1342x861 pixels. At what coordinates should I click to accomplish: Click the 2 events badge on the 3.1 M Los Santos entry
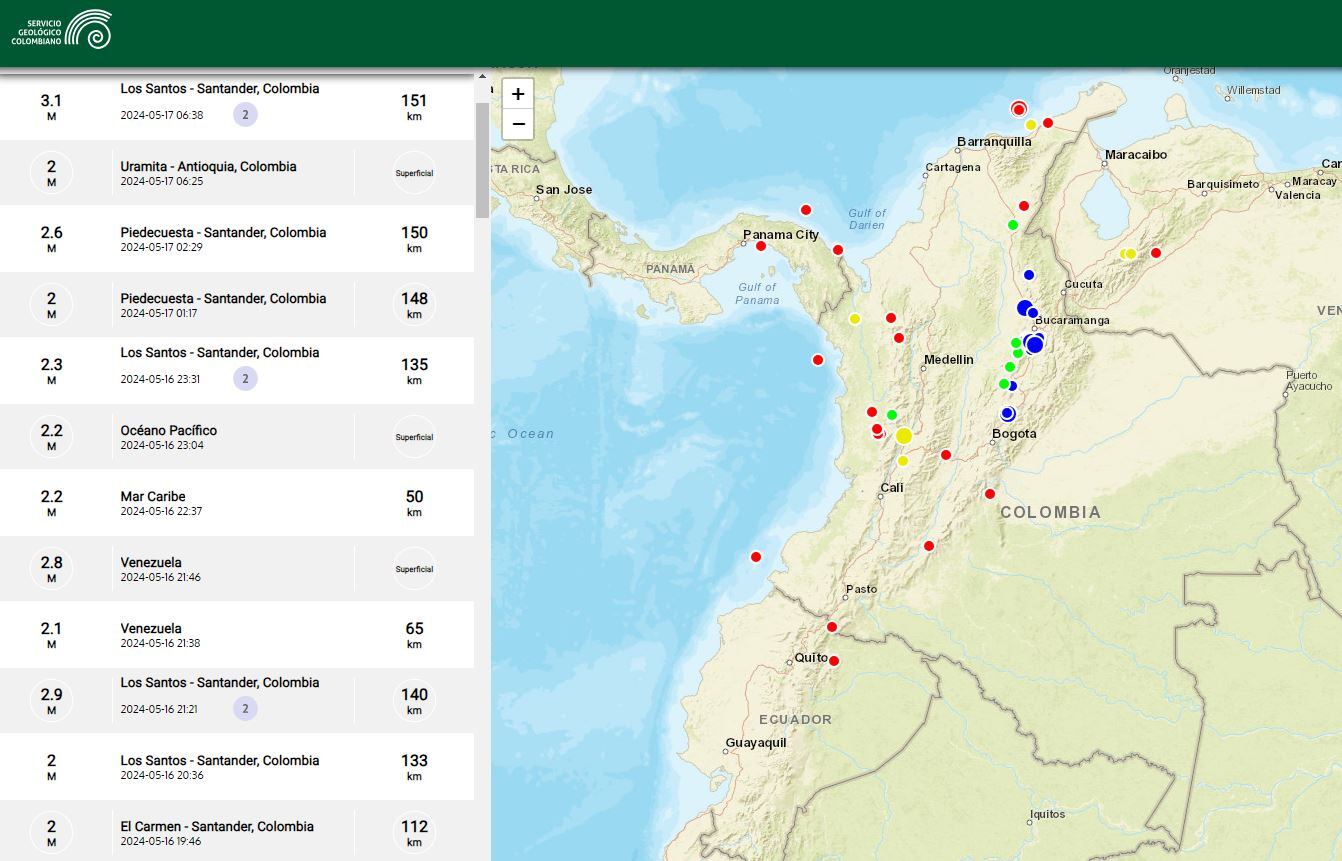pyautogui.click(x=246, y=115)
